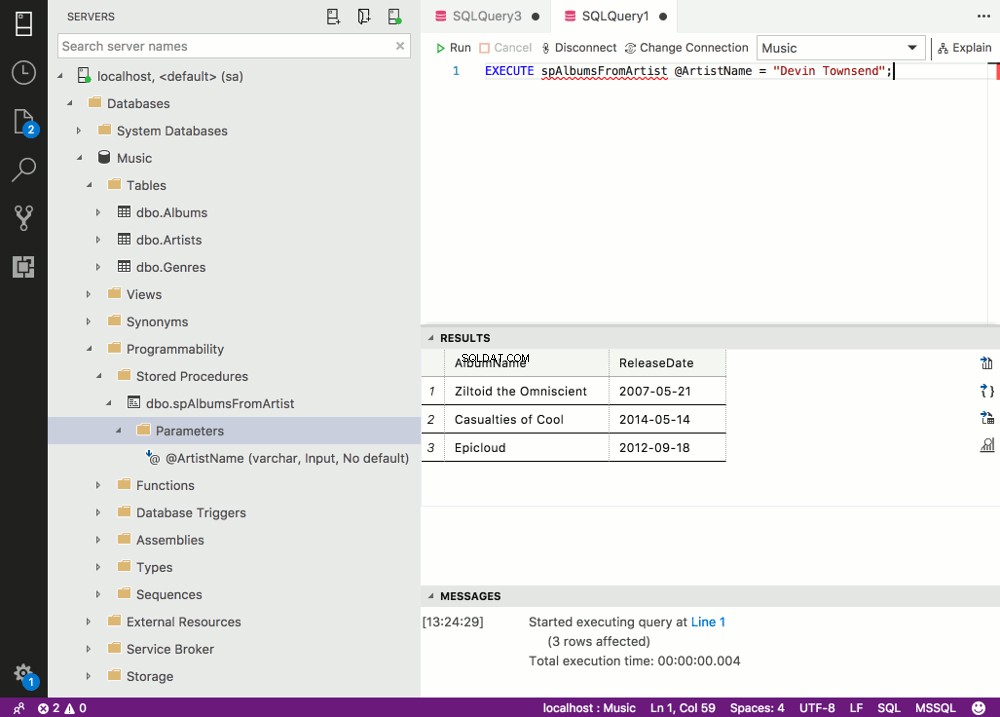Collapse the Databases folder

pyautogui.click(x=70, y=103)
